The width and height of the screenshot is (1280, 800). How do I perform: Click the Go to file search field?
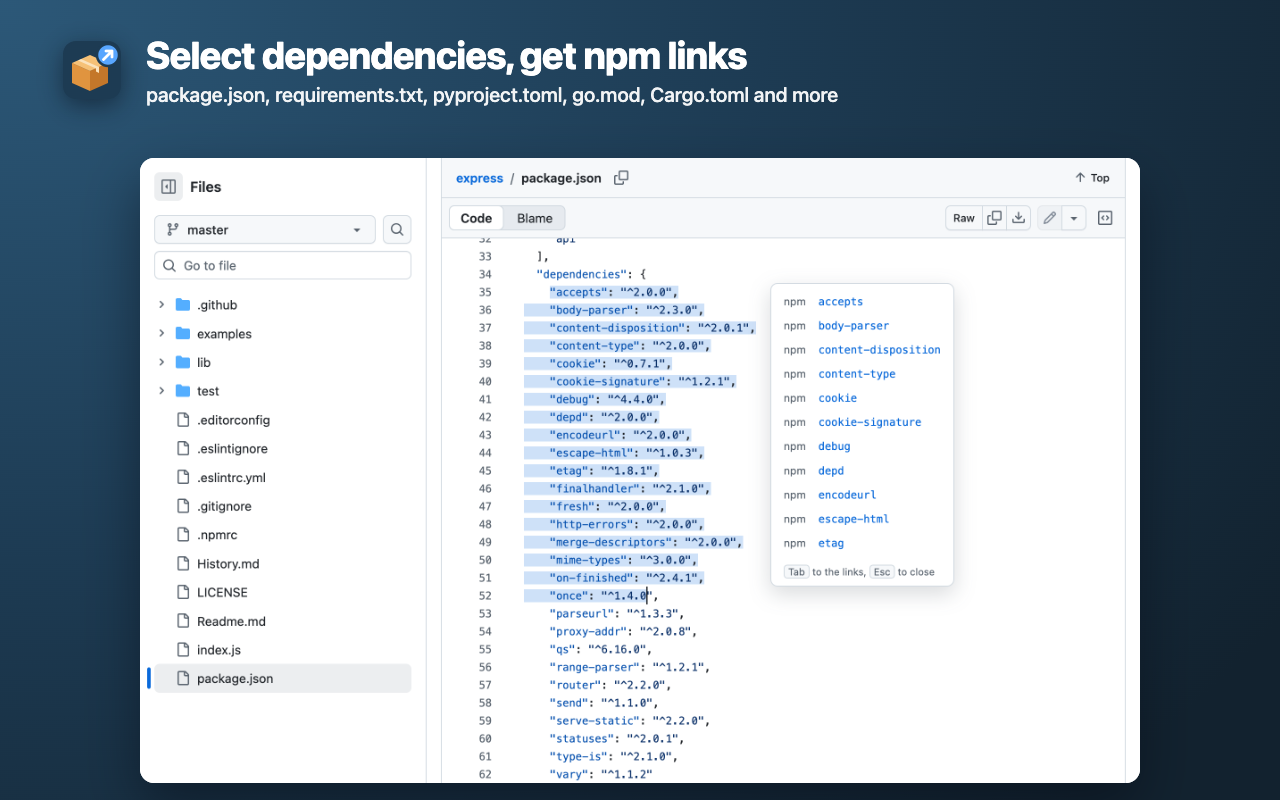pyautogui.click(x=283, y=265)
